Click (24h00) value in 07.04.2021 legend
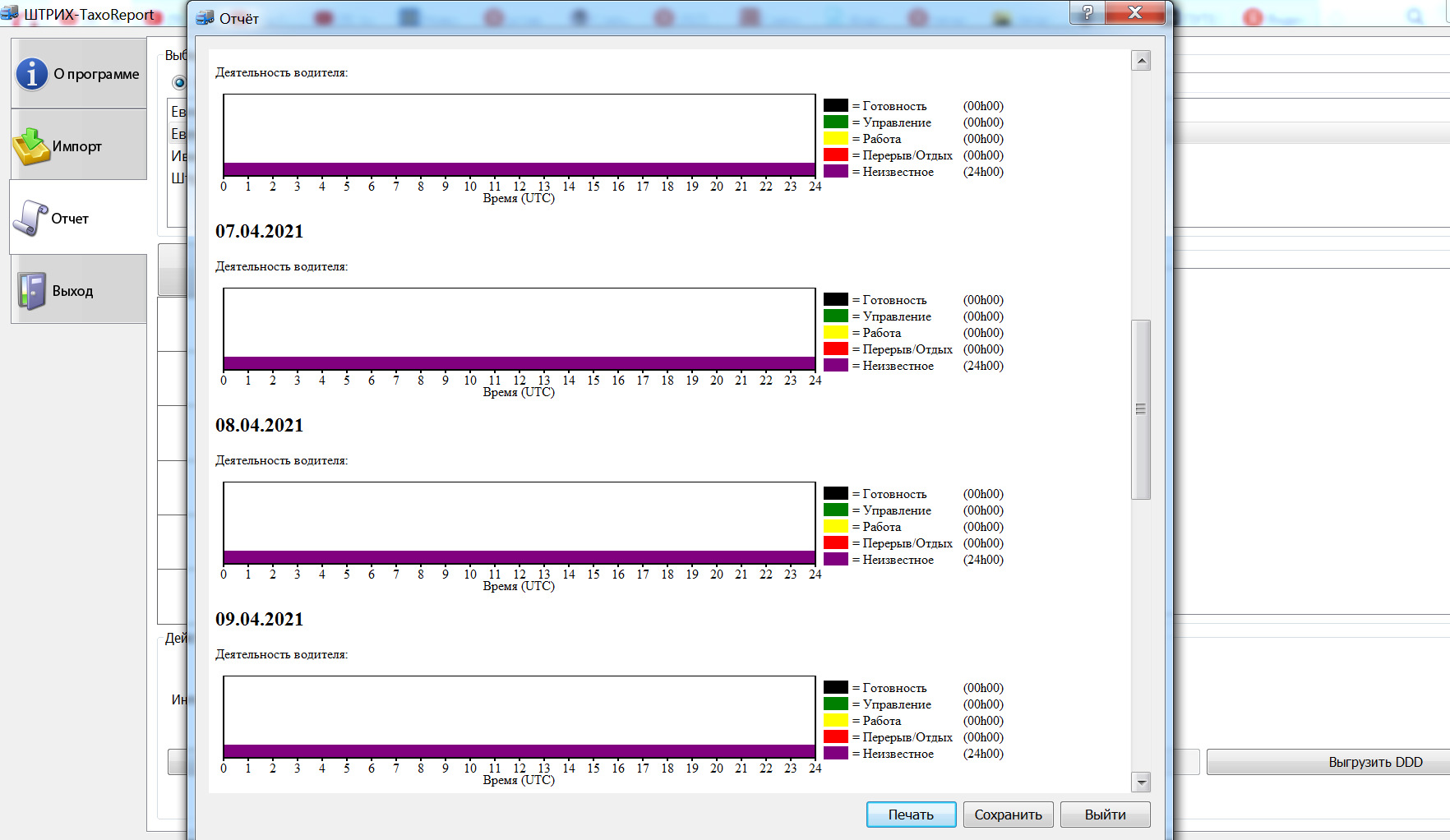The width and height of the screenshot is (1450, 840). [x=983, y=366]
